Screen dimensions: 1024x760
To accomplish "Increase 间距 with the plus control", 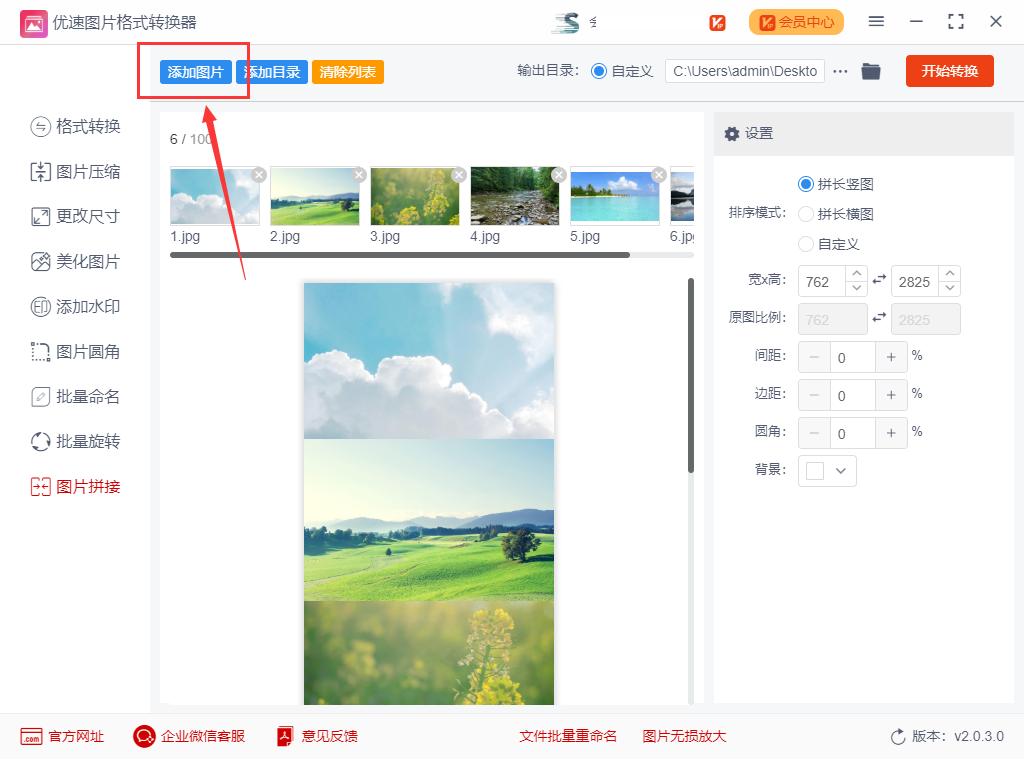I will click(x=891, y=357).
